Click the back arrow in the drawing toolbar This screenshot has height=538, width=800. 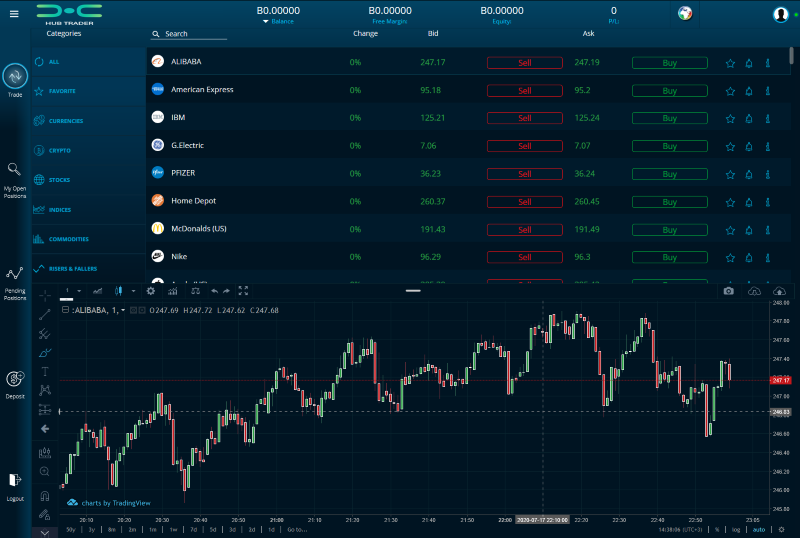tap(45, 429)
